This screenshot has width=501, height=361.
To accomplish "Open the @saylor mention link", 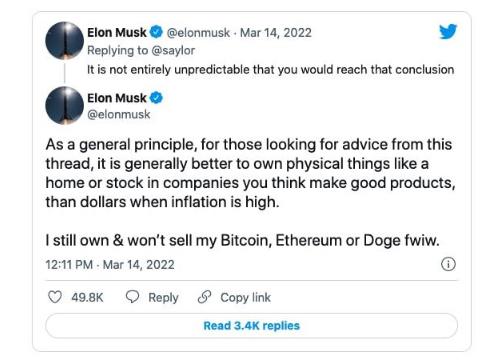I will pos(173,50).
